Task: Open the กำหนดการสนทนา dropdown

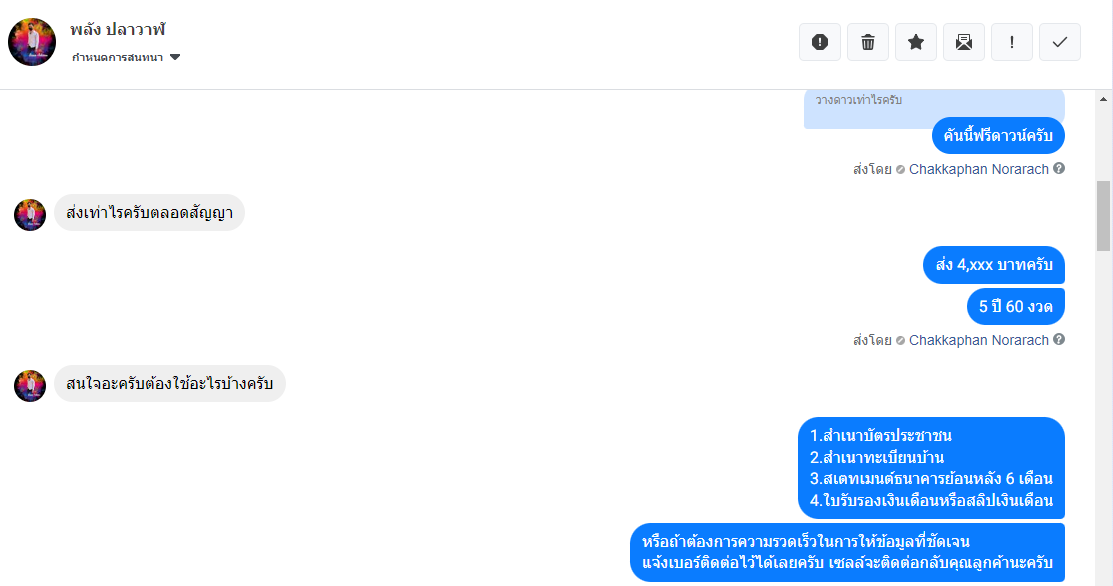Action: click(x=126, y=57)
